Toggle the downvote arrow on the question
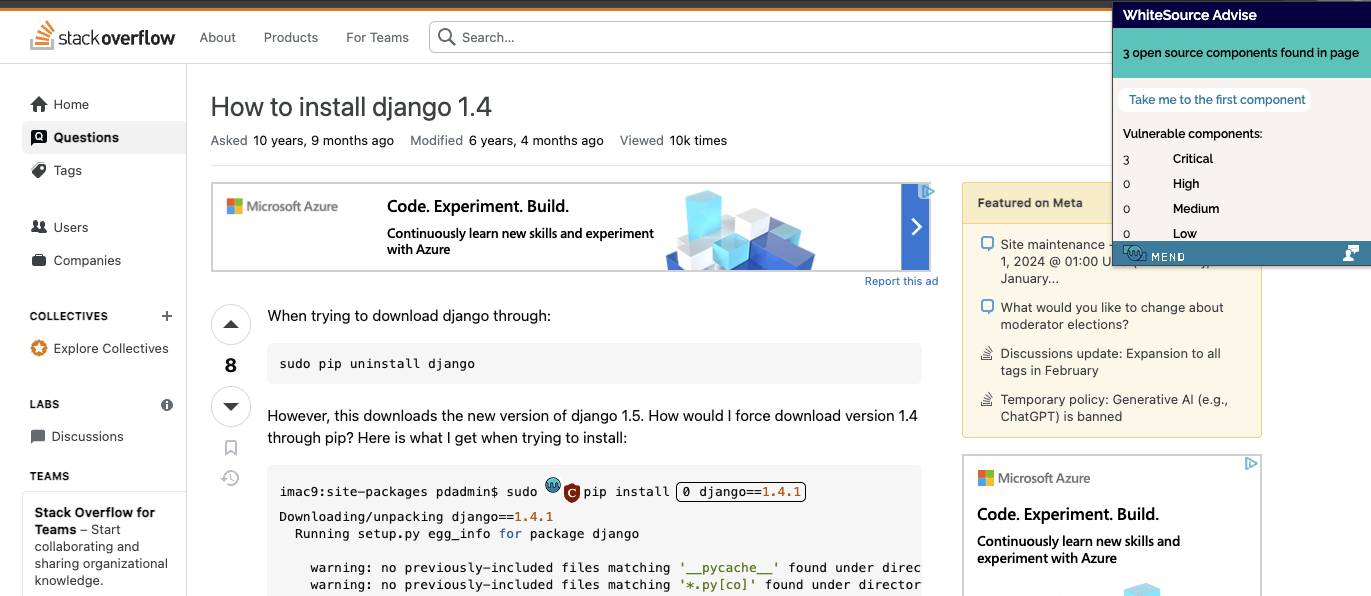 click(230, 406)
